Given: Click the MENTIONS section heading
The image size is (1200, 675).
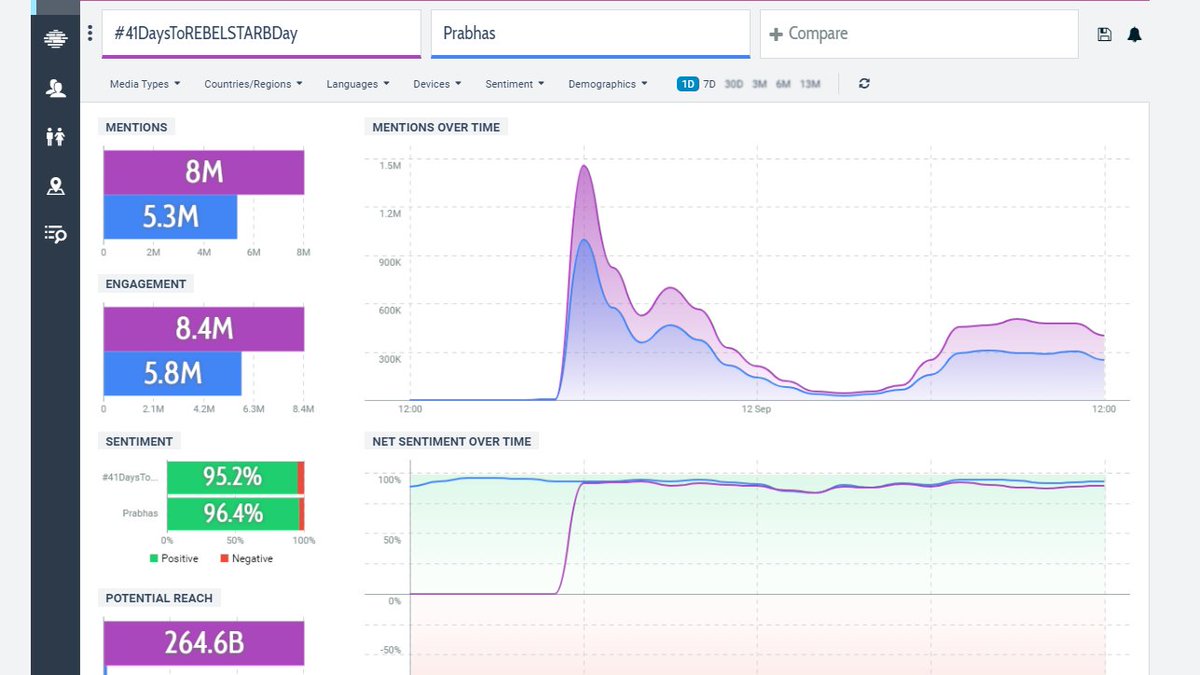Looking at the screenshot, I should click(136, 127).
